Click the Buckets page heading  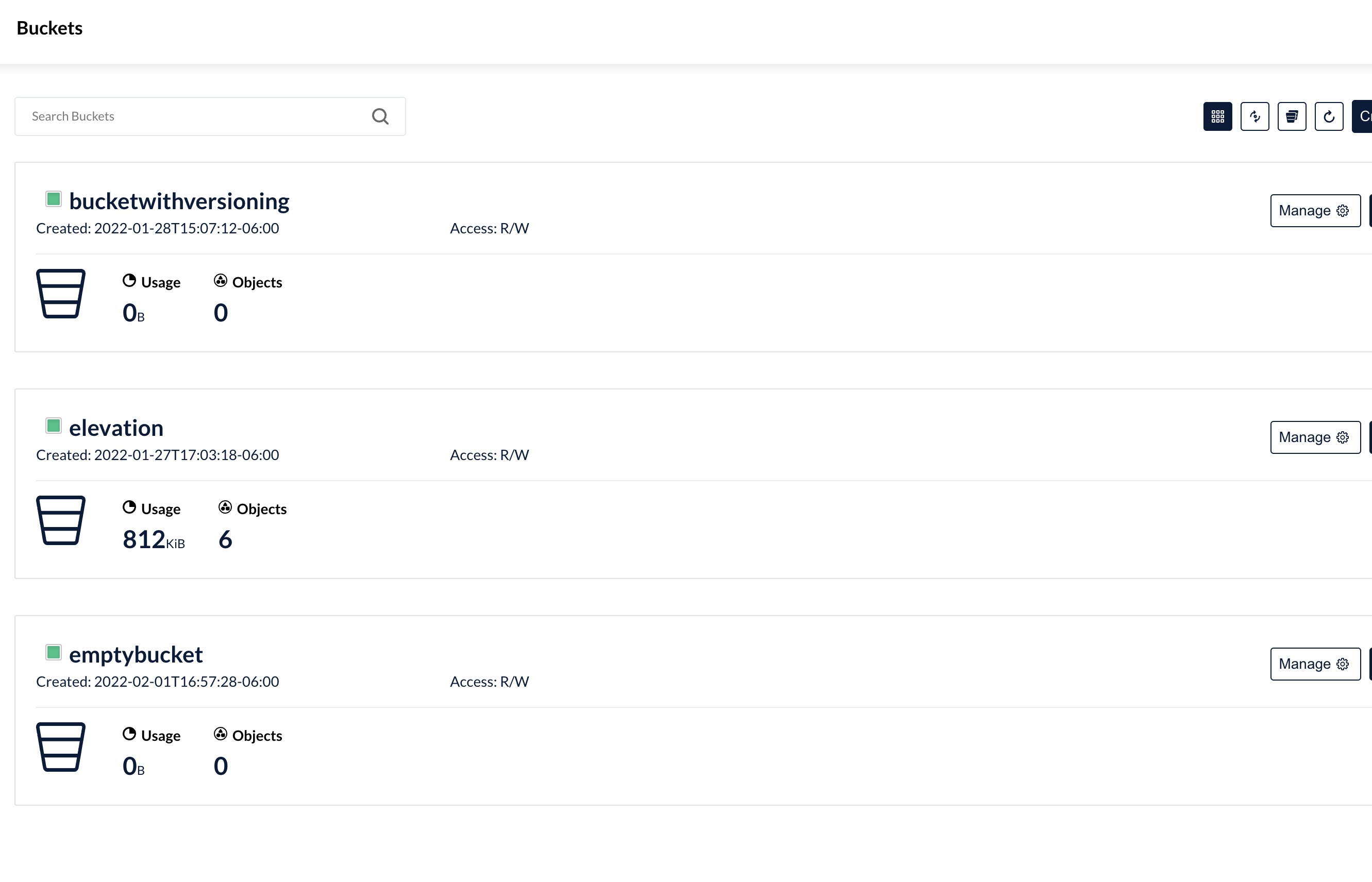coord(49,28)
